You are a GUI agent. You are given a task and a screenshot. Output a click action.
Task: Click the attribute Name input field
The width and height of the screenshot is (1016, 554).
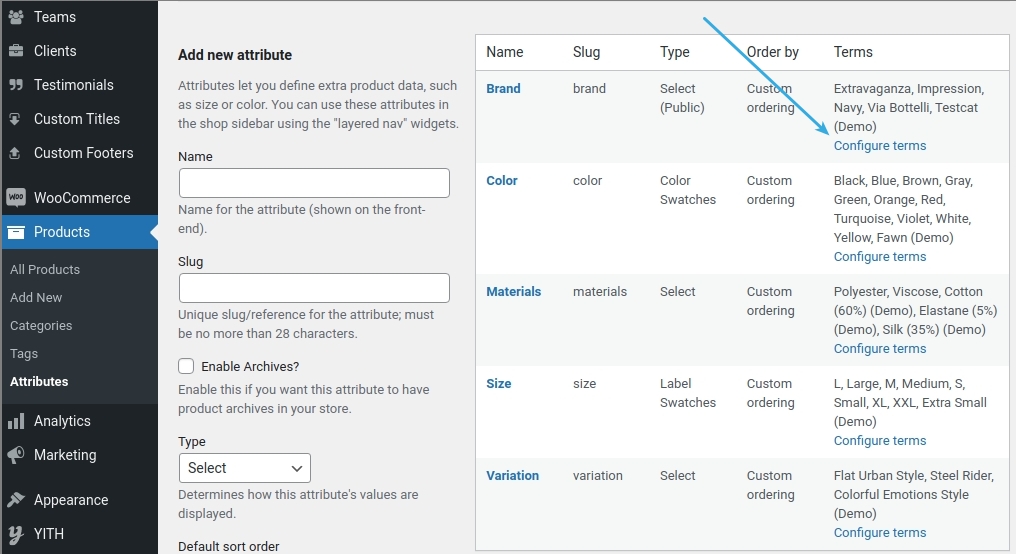(314, 183)
